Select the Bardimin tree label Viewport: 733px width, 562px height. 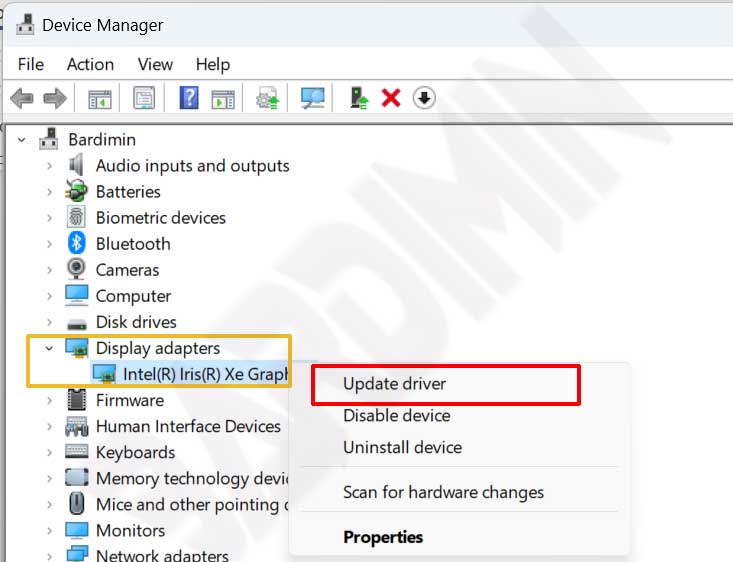(102, 139)
